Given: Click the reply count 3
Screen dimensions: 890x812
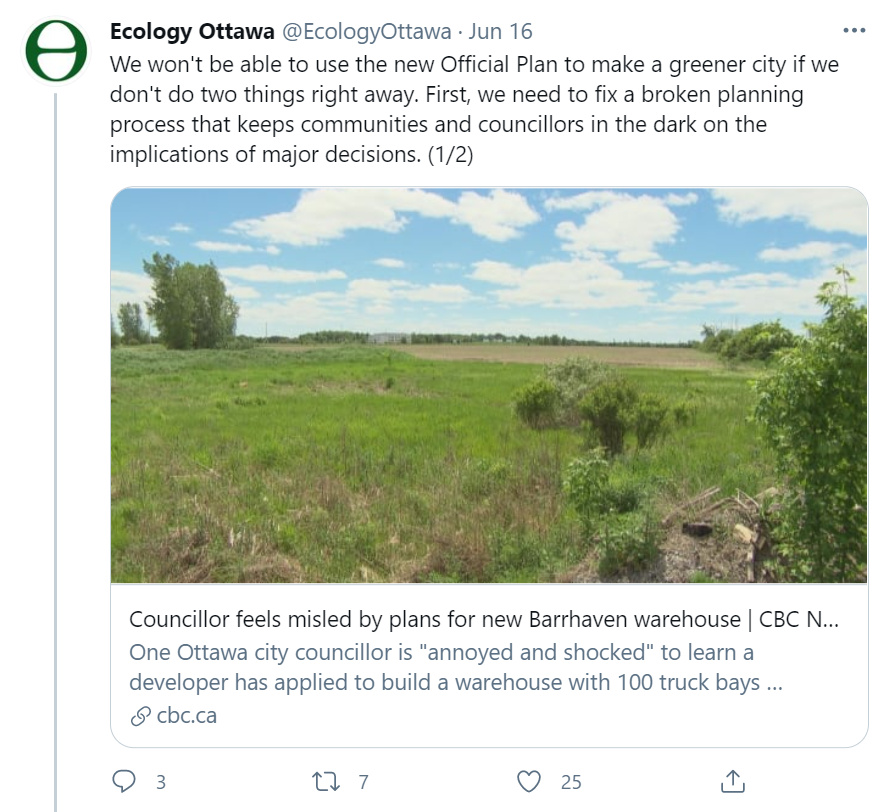Looking at the screenshot, I should [160, 782].
